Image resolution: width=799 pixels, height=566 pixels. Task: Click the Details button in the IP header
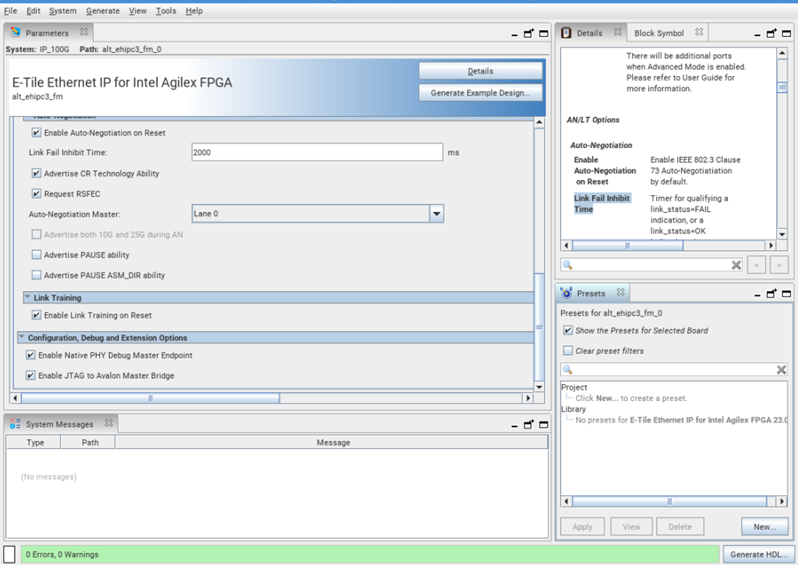481,71
